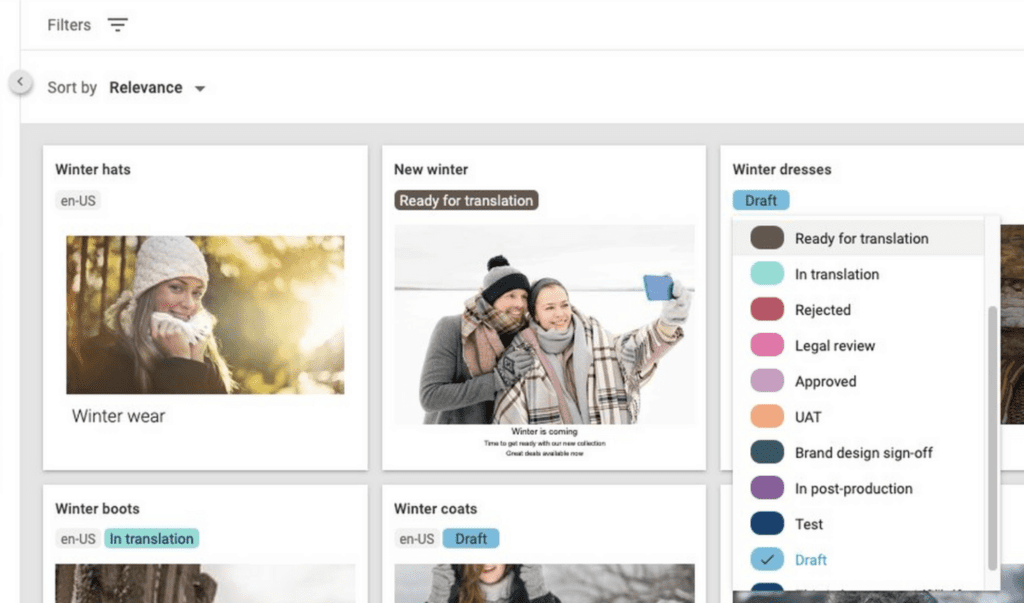The image size is (1024, 603).
Task: Open Draft status dropdown on Winter dresses
Action: tap(760, 200)
